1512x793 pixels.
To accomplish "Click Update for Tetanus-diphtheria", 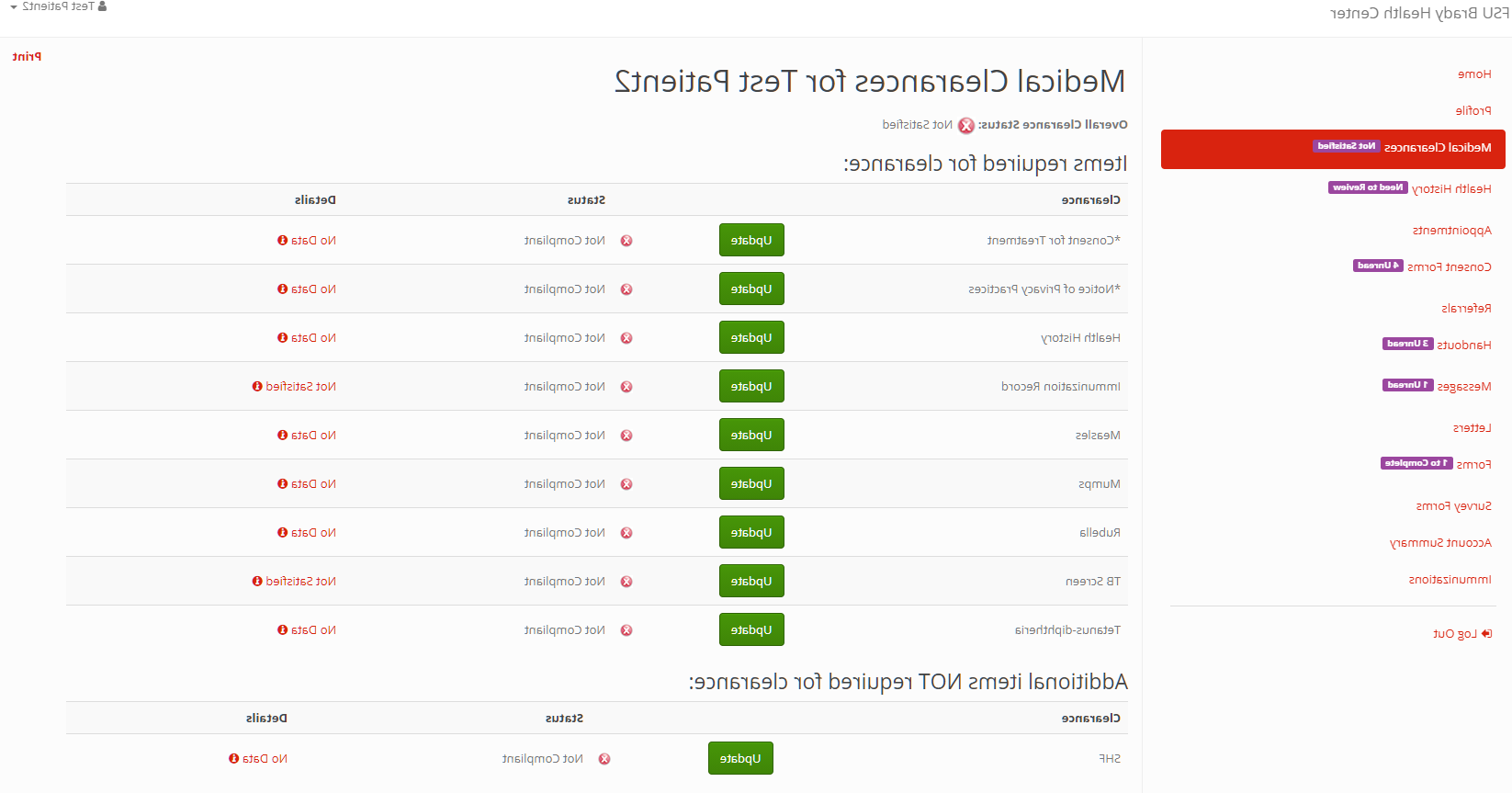I will tap(751, 629).
